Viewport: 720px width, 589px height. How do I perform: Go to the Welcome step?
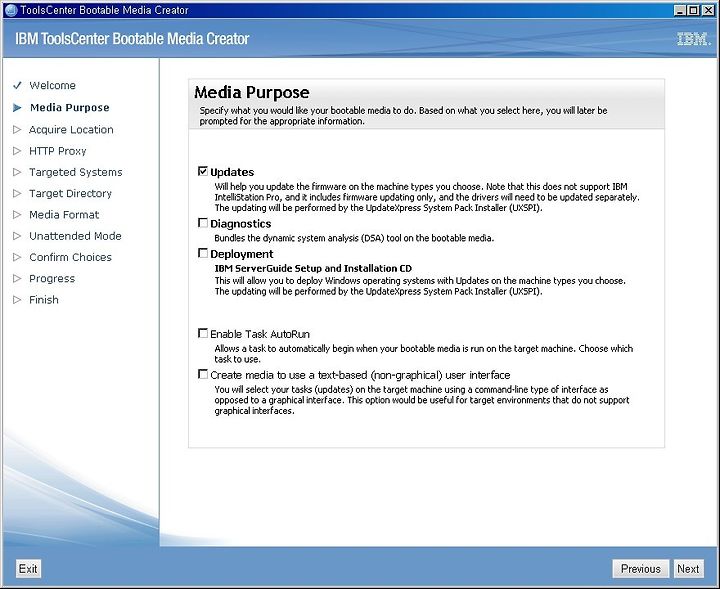click(52, 85)
